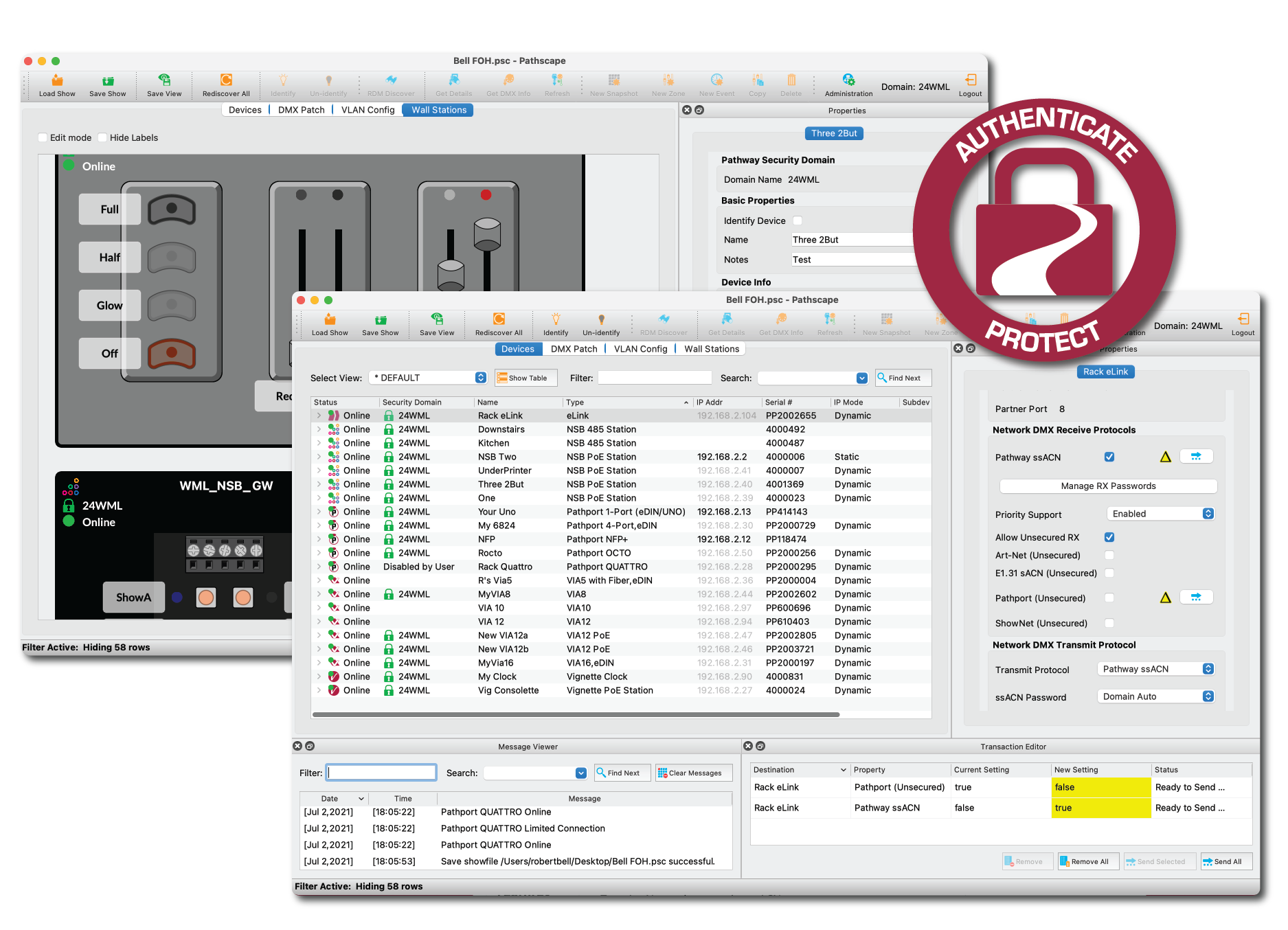Image resolution: width=1288 pixels, height=930 pixels.
Task: Click warning triangle next to Pathway ssACN
Action: 1166,457
